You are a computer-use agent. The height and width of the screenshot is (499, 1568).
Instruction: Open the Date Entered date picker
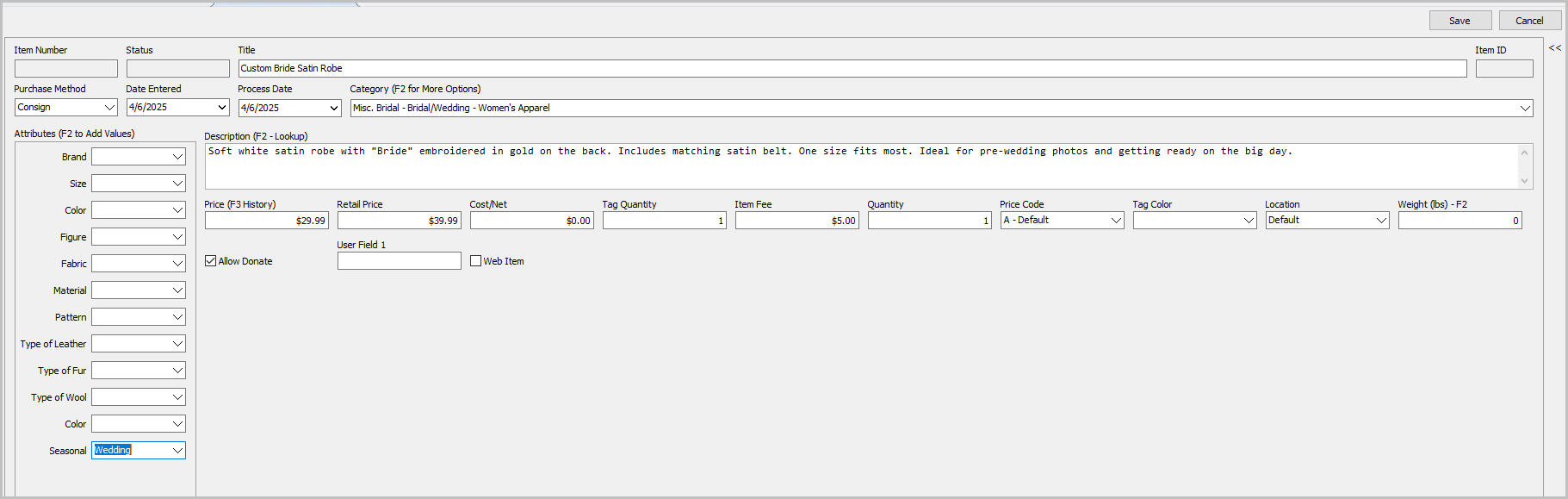[221, 108]
